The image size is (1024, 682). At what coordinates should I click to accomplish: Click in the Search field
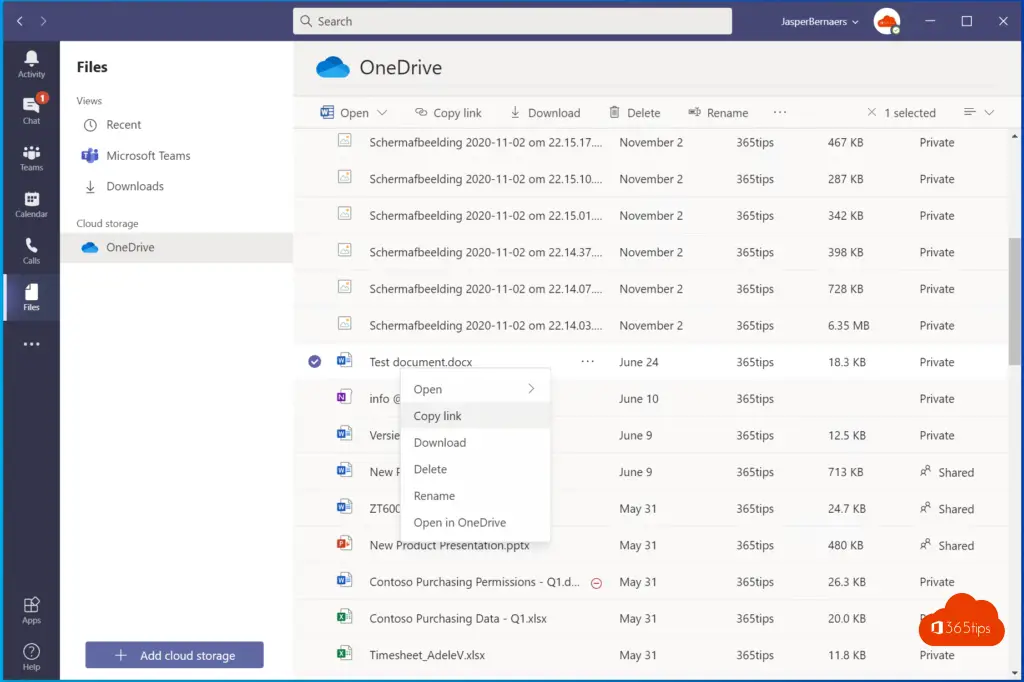513,21
